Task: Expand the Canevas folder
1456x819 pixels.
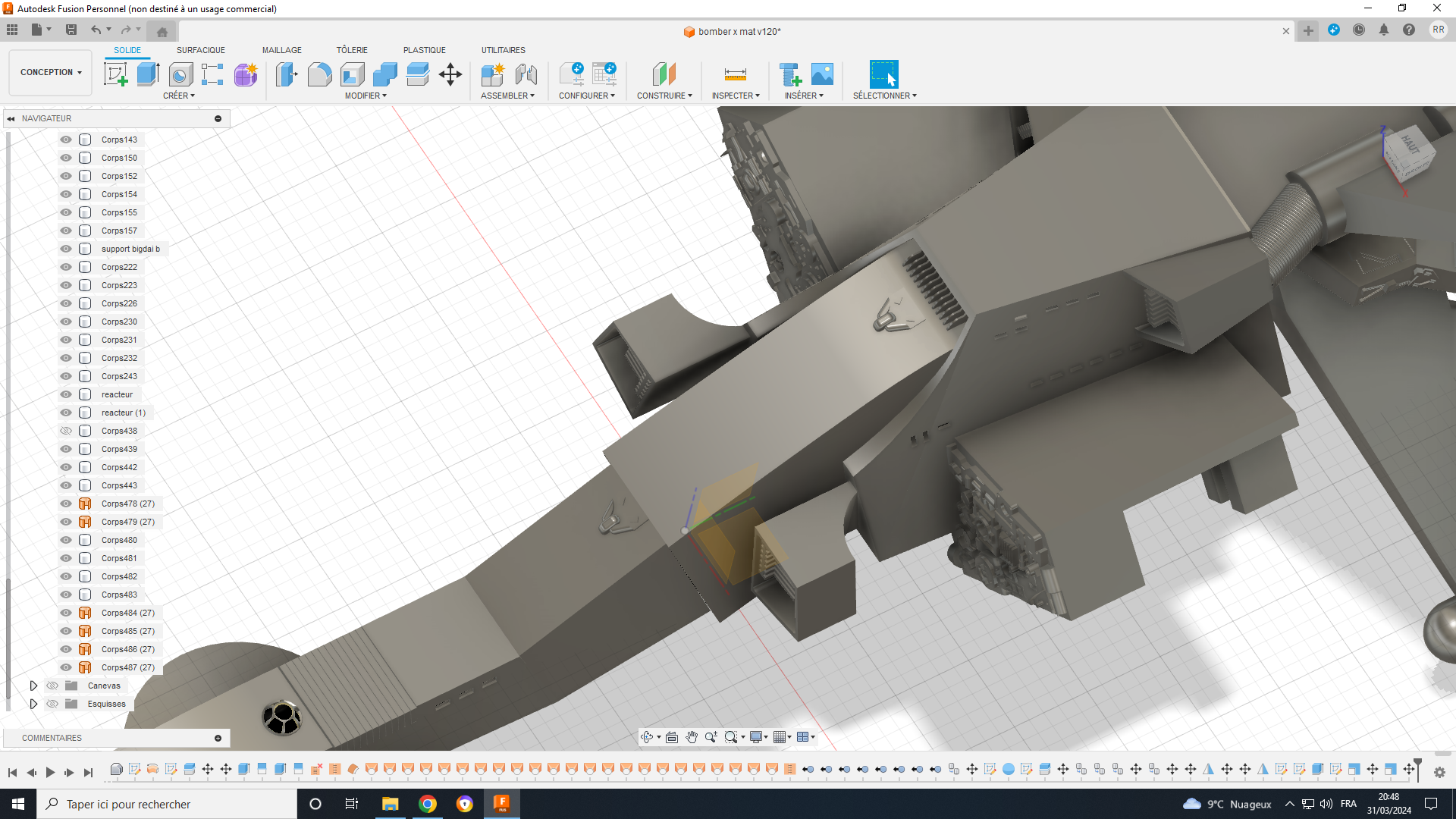Action: [x=33, y=686]
